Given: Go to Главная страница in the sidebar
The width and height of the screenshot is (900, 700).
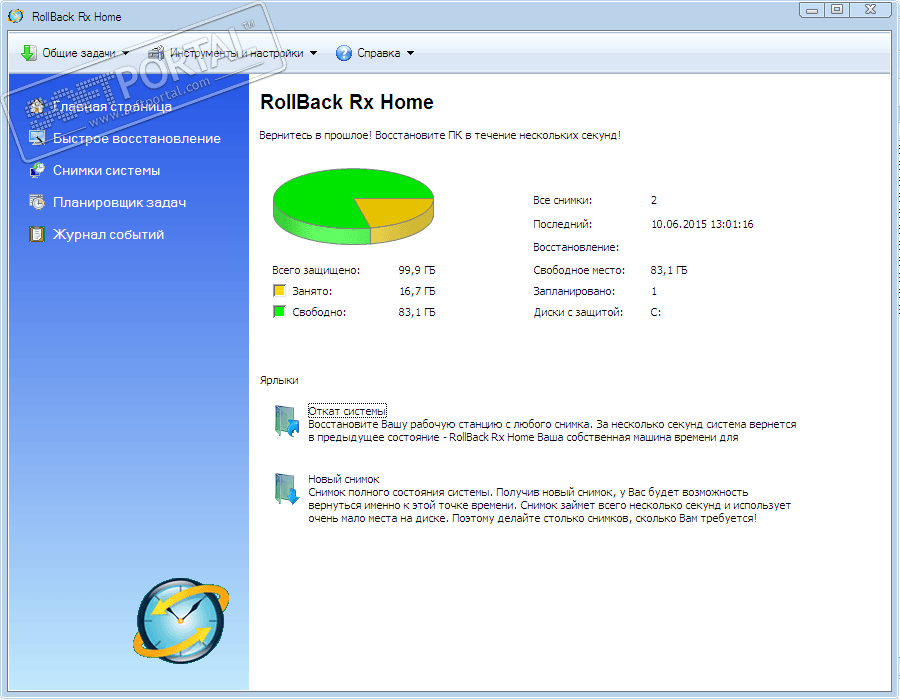Looking at the screenshot, I should 112,106.
